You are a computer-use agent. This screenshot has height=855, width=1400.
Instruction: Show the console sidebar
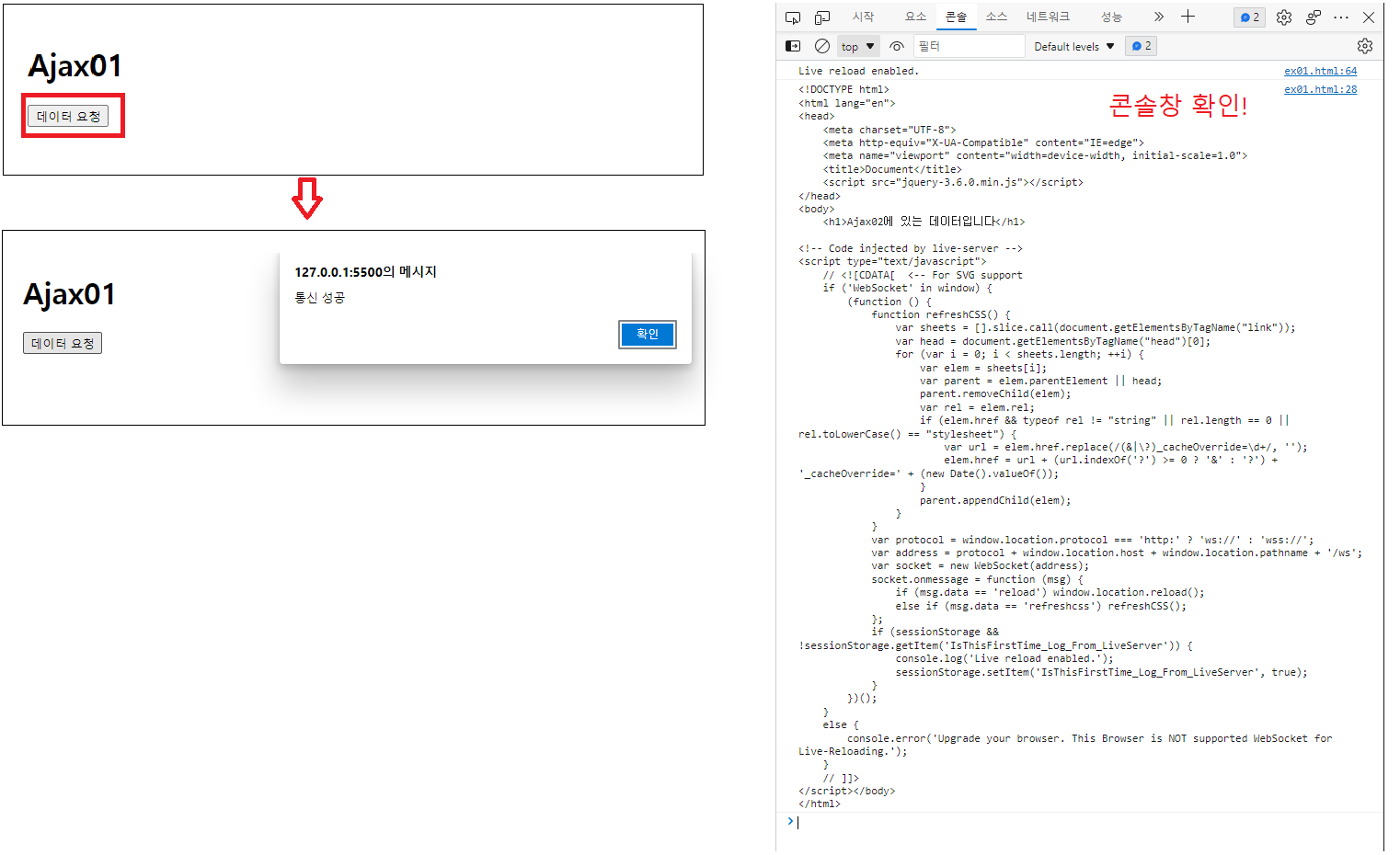pos(793,46)
